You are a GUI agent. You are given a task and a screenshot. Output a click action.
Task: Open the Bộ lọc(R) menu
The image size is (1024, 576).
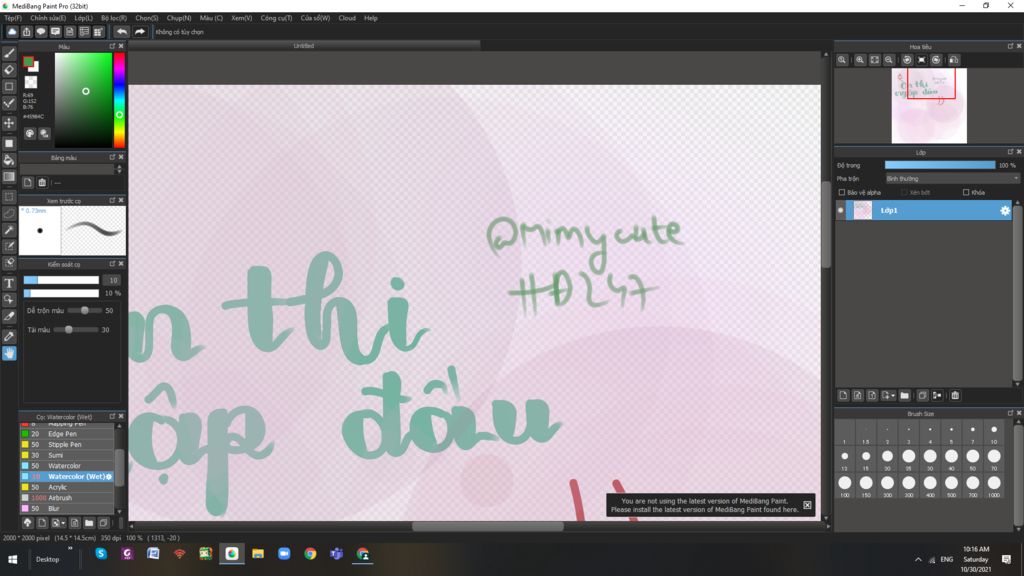coord(114,18)
